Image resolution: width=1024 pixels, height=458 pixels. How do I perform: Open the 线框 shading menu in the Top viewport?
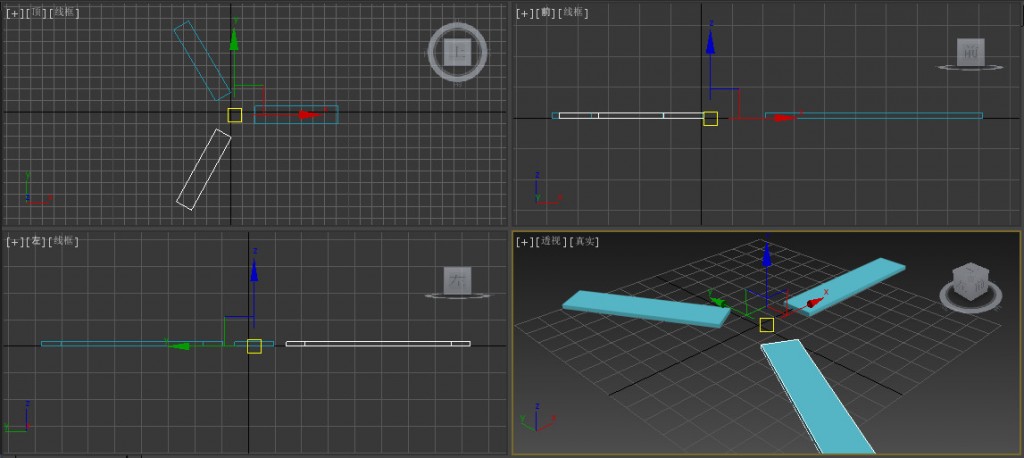click(64, 13)
